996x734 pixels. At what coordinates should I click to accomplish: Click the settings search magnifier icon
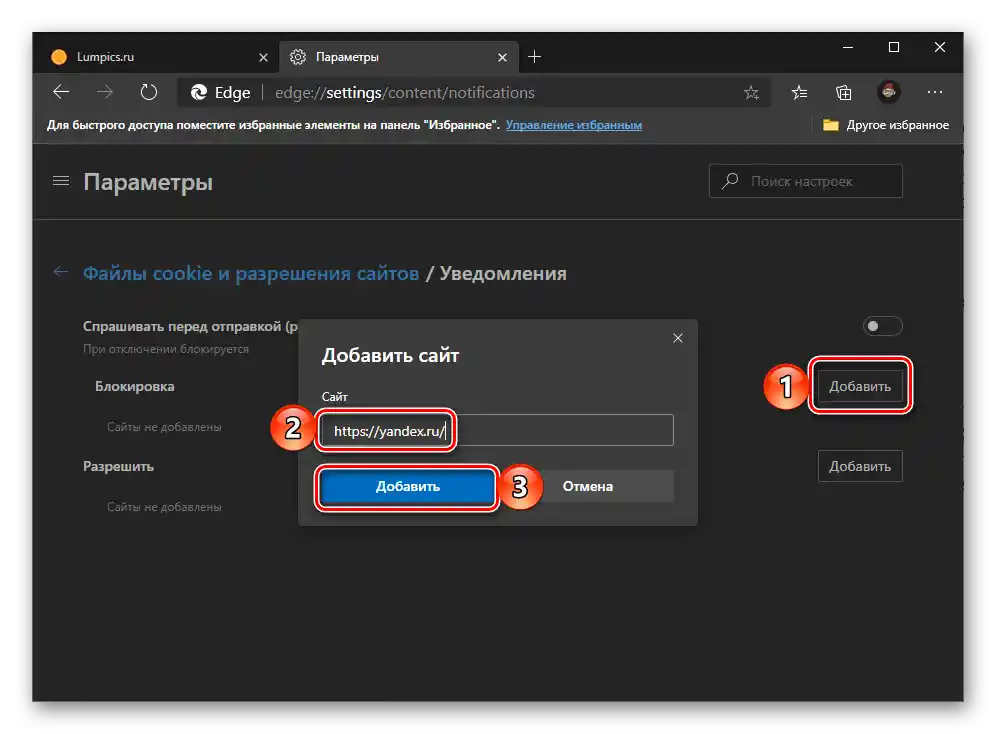(x=730, y=181)
